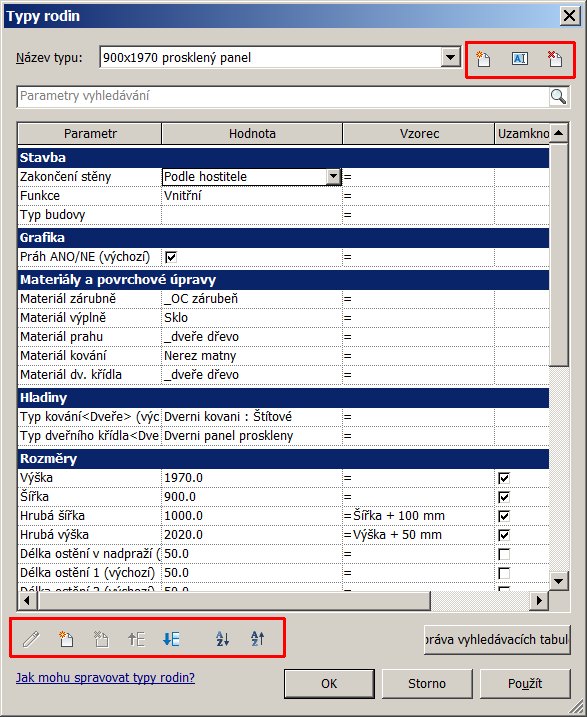
Task: Click the vertical scrollbar up arrow
Action: point(558,133)
